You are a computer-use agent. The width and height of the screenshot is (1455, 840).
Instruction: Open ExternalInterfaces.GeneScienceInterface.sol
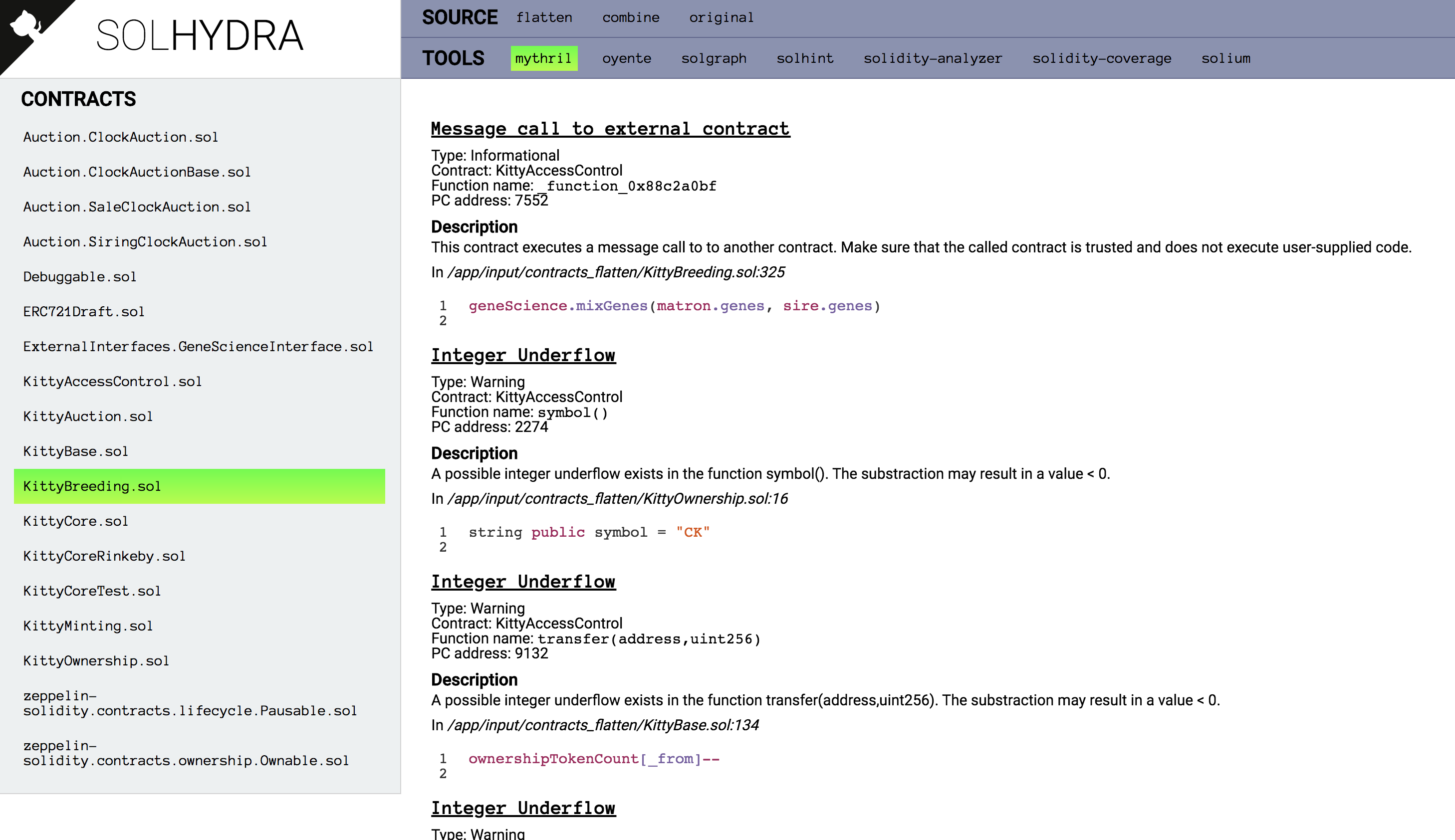tap(198, 346)
